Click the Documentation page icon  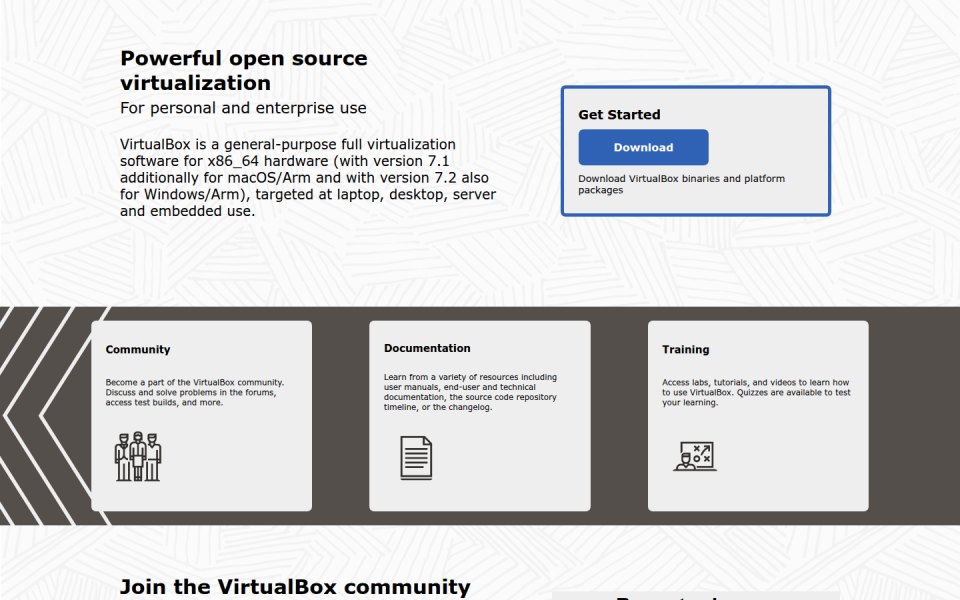click(416, 457)
